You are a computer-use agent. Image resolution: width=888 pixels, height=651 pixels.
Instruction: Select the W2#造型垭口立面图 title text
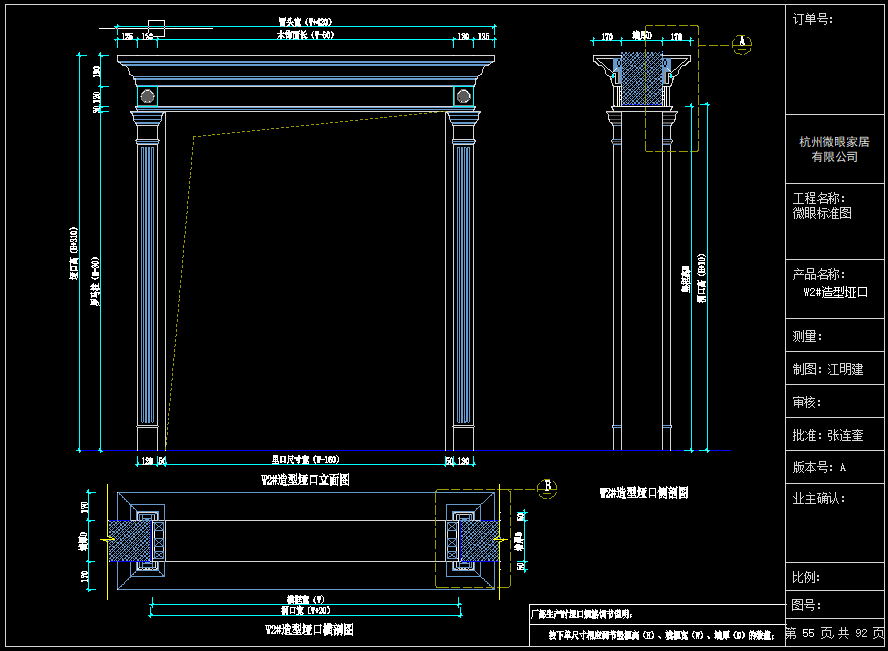305,480
